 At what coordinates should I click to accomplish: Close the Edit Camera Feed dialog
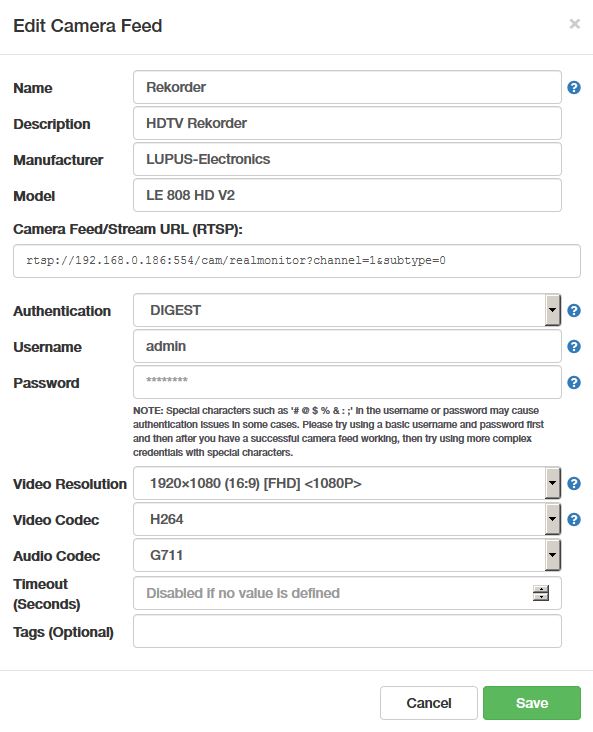click(x=575, y=24)
